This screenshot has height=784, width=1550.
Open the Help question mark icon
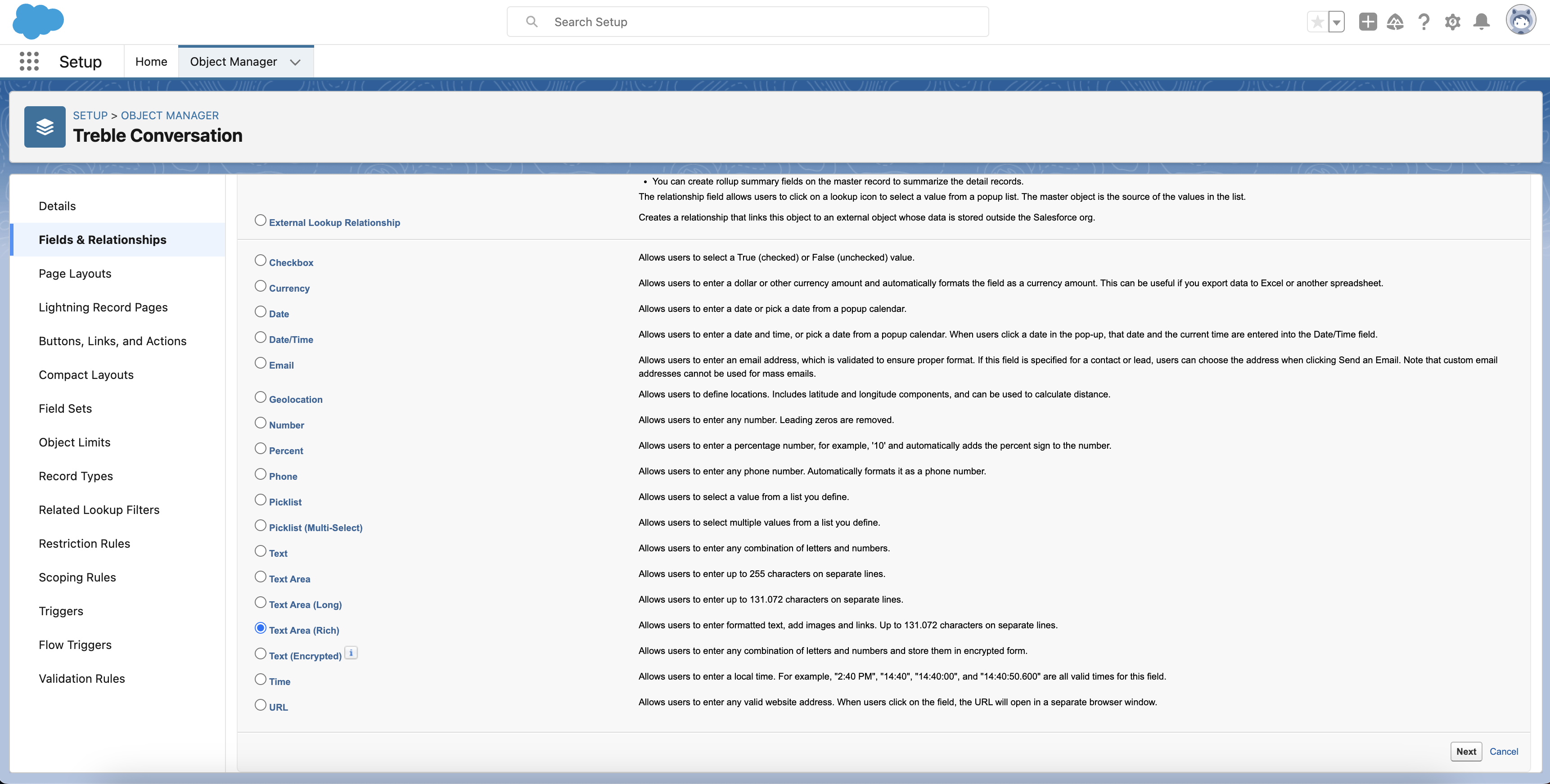point(1424,22)
